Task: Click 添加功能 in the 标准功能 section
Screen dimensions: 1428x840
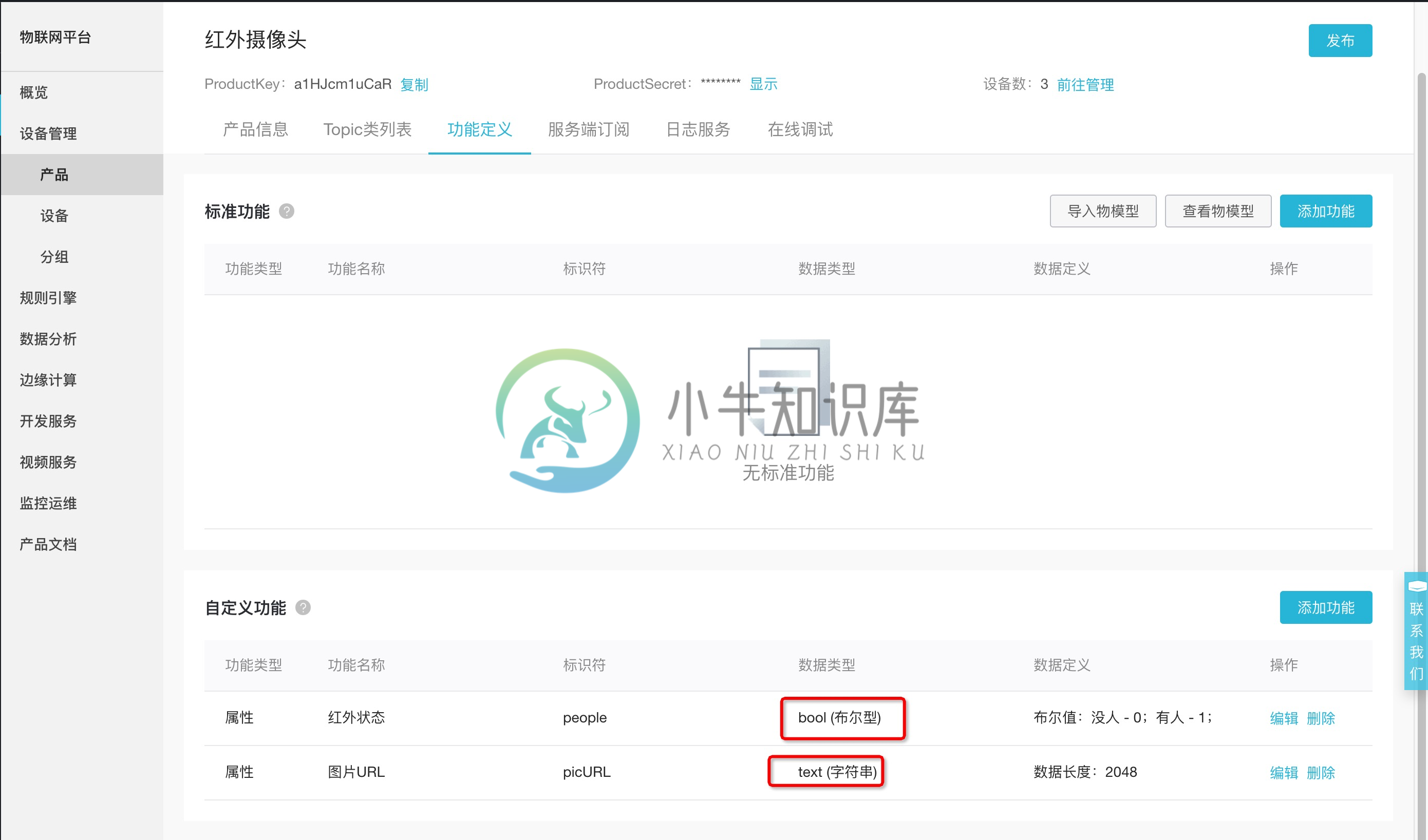Action: coord(1326,211)
